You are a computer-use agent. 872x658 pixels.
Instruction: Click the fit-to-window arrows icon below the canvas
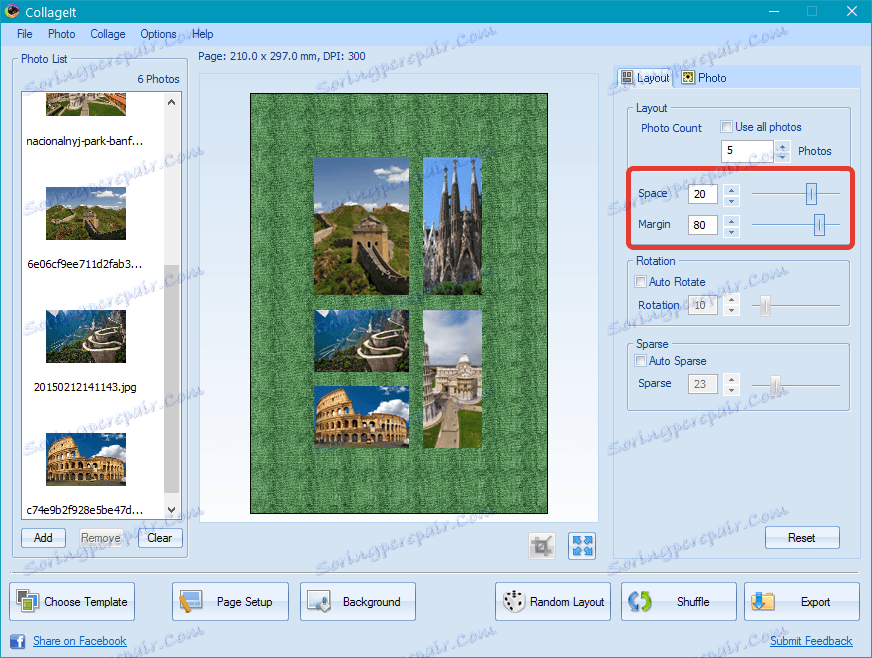[582, 546]
